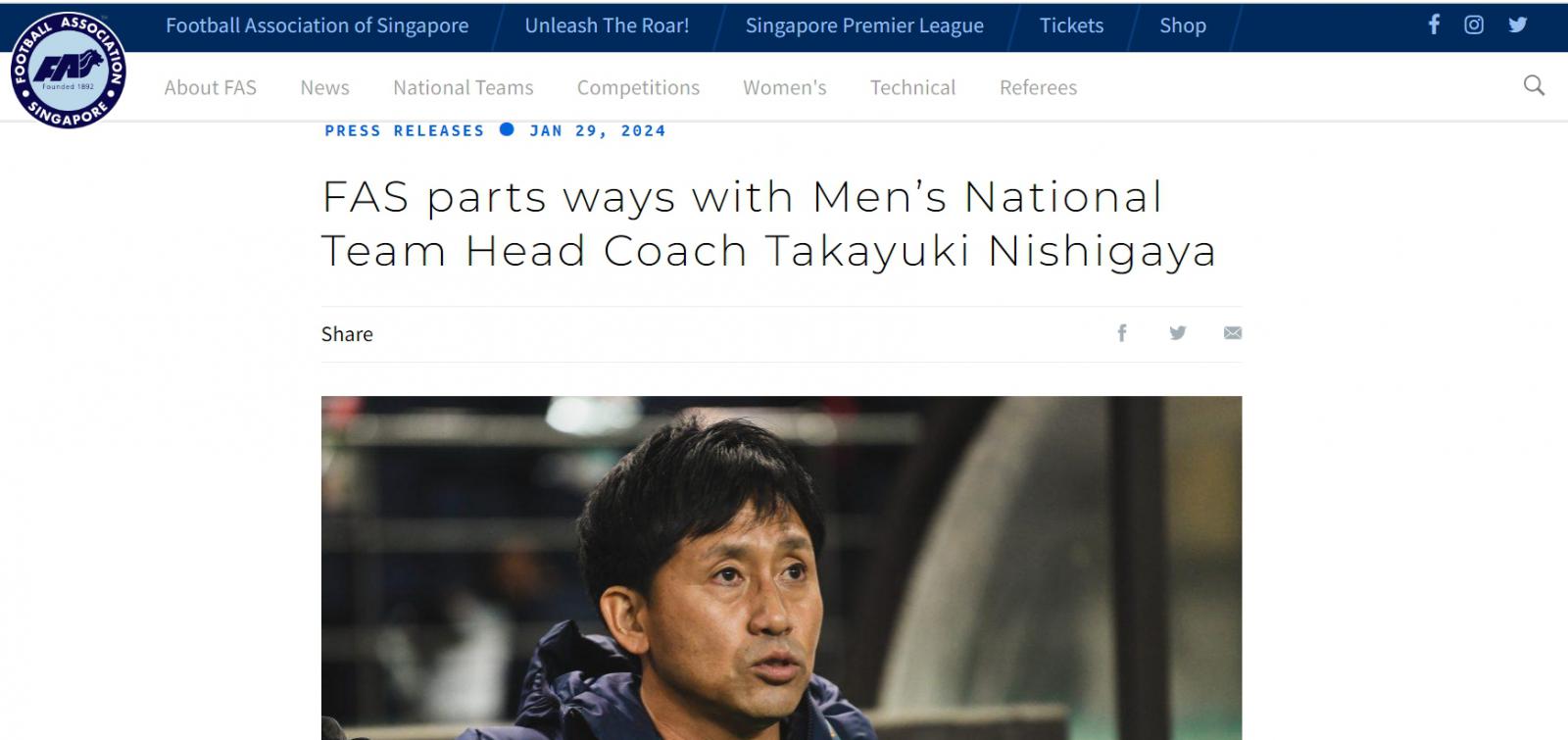Share article on Facebook

click(x=1122, y=333)
